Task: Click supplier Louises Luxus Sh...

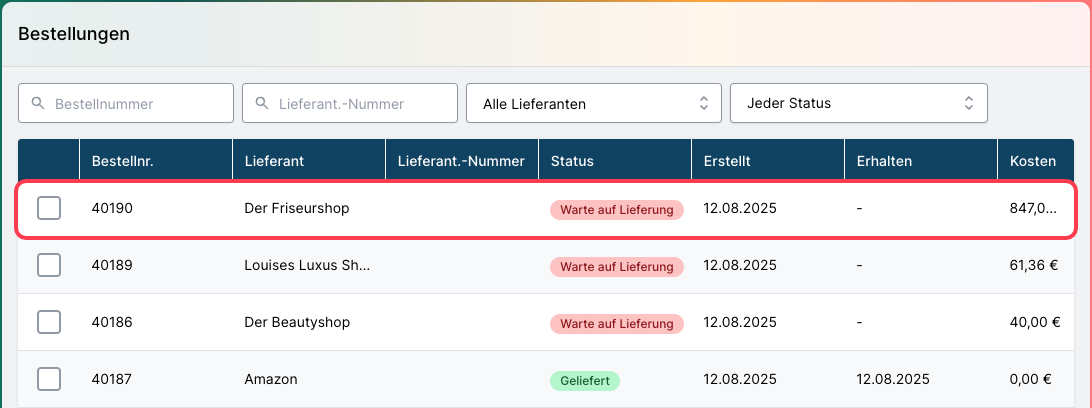Action: point(307,265)
